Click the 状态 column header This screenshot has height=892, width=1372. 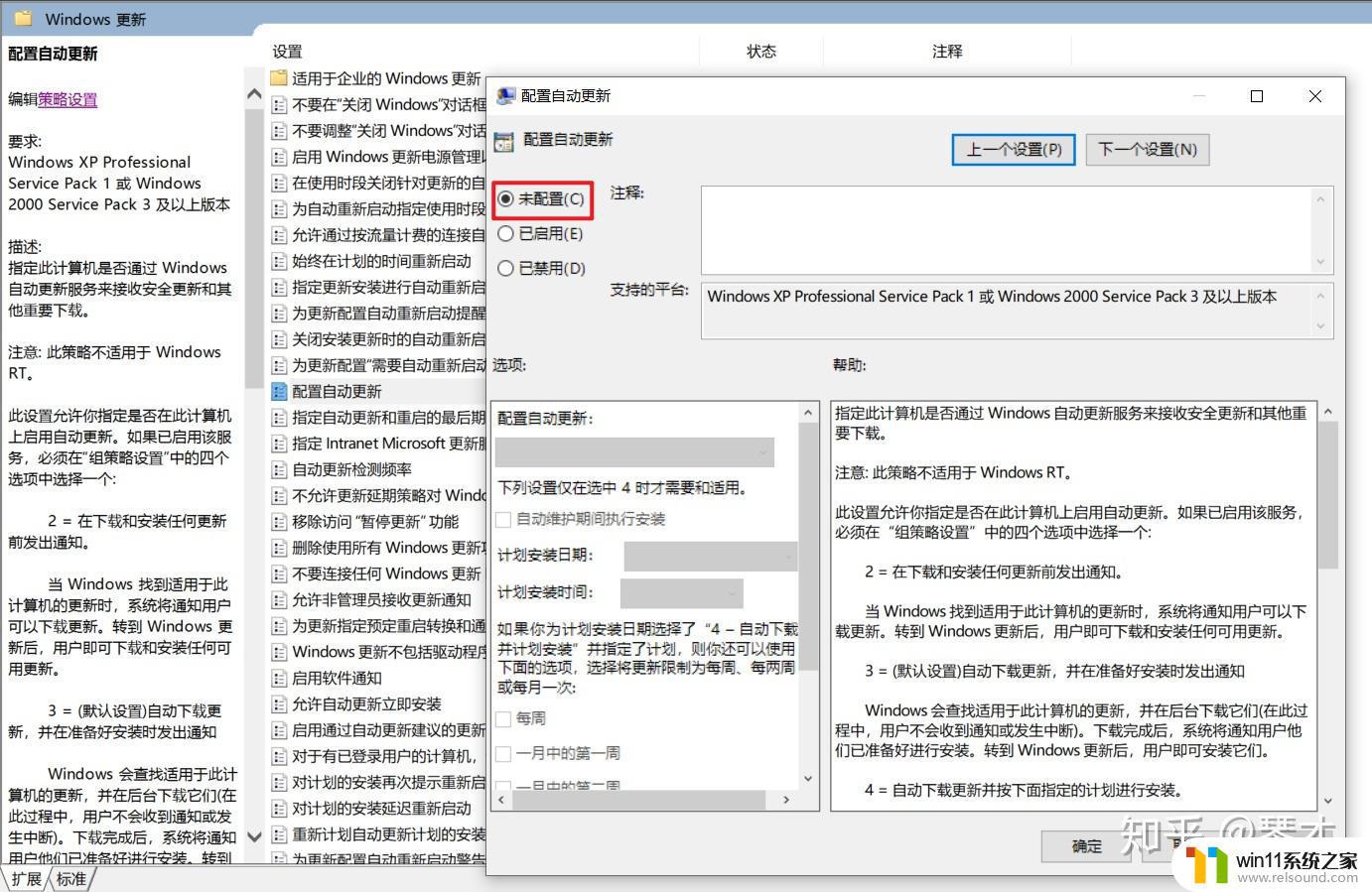(x=761, y=52)
